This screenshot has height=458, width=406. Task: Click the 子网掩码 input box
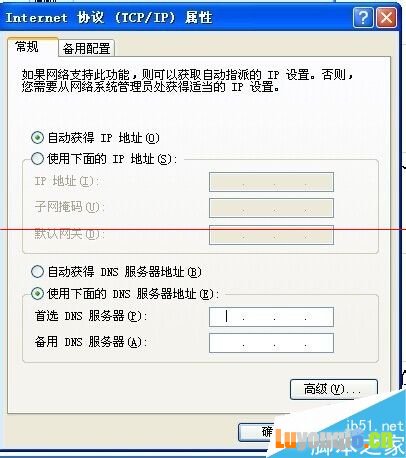click(271, 208)
